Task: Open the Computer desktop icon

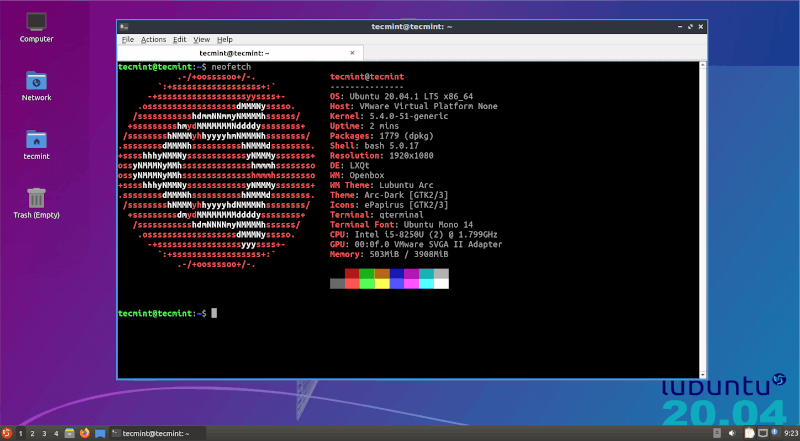Action: 37,21
